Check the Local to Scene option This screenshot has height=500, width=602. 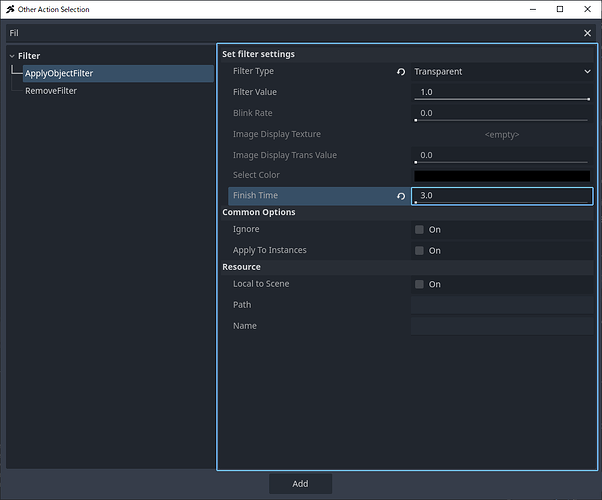pyautogui.click(x=420, y=285)
